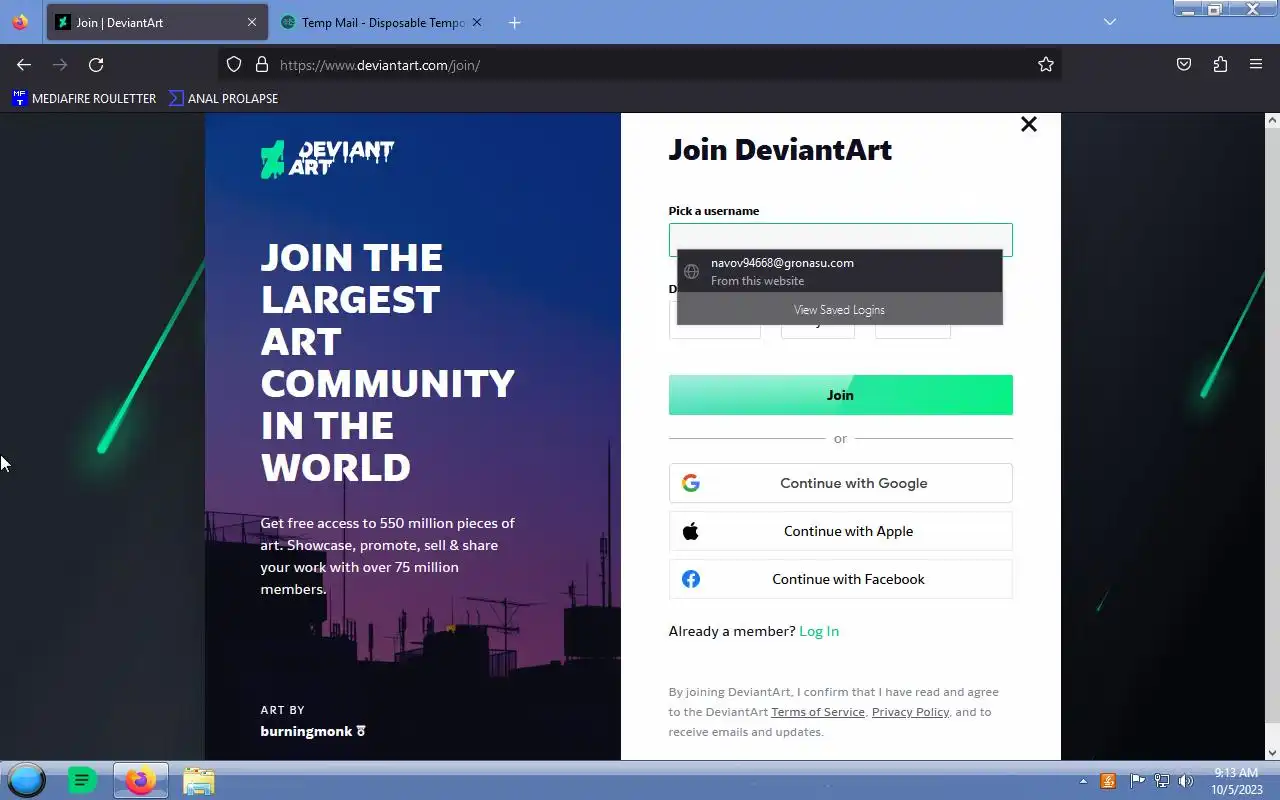1280x800 pixels.
Task: Click Firefox taskbar icon
Action: 141,780
